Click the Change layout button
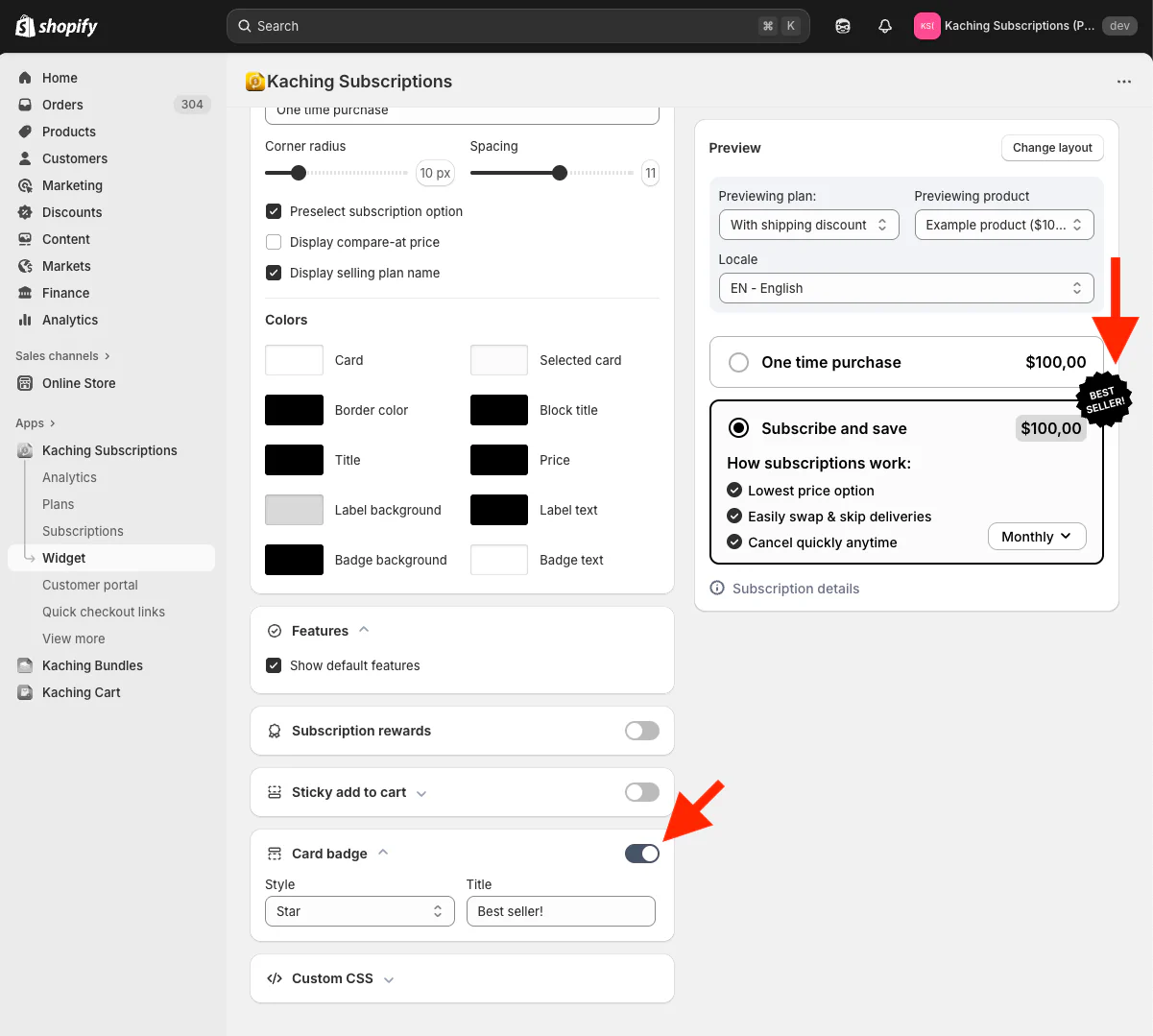 (1052, 147)
